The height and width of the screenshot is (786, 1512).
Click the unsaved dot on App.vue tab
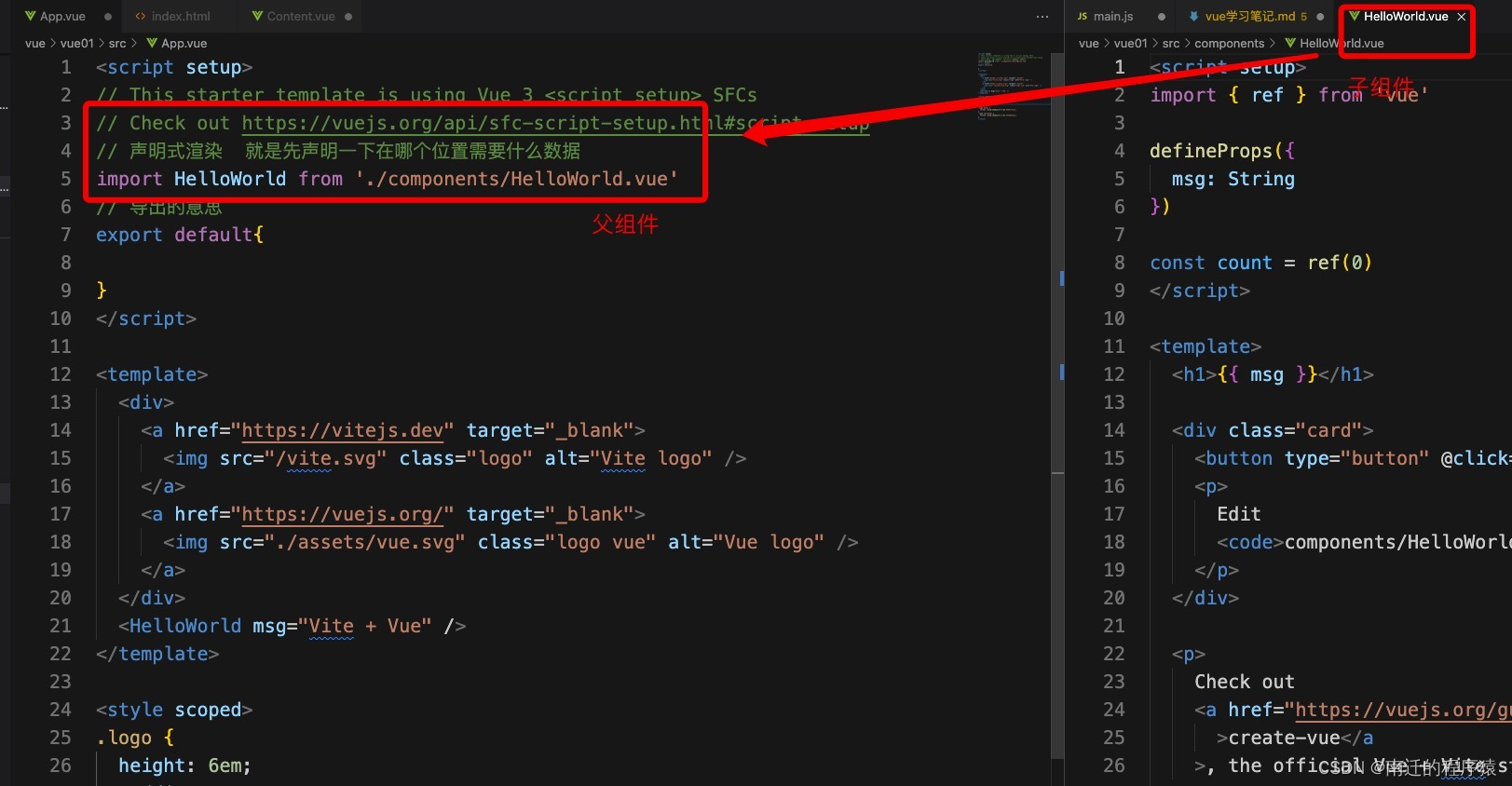(108, 17)
